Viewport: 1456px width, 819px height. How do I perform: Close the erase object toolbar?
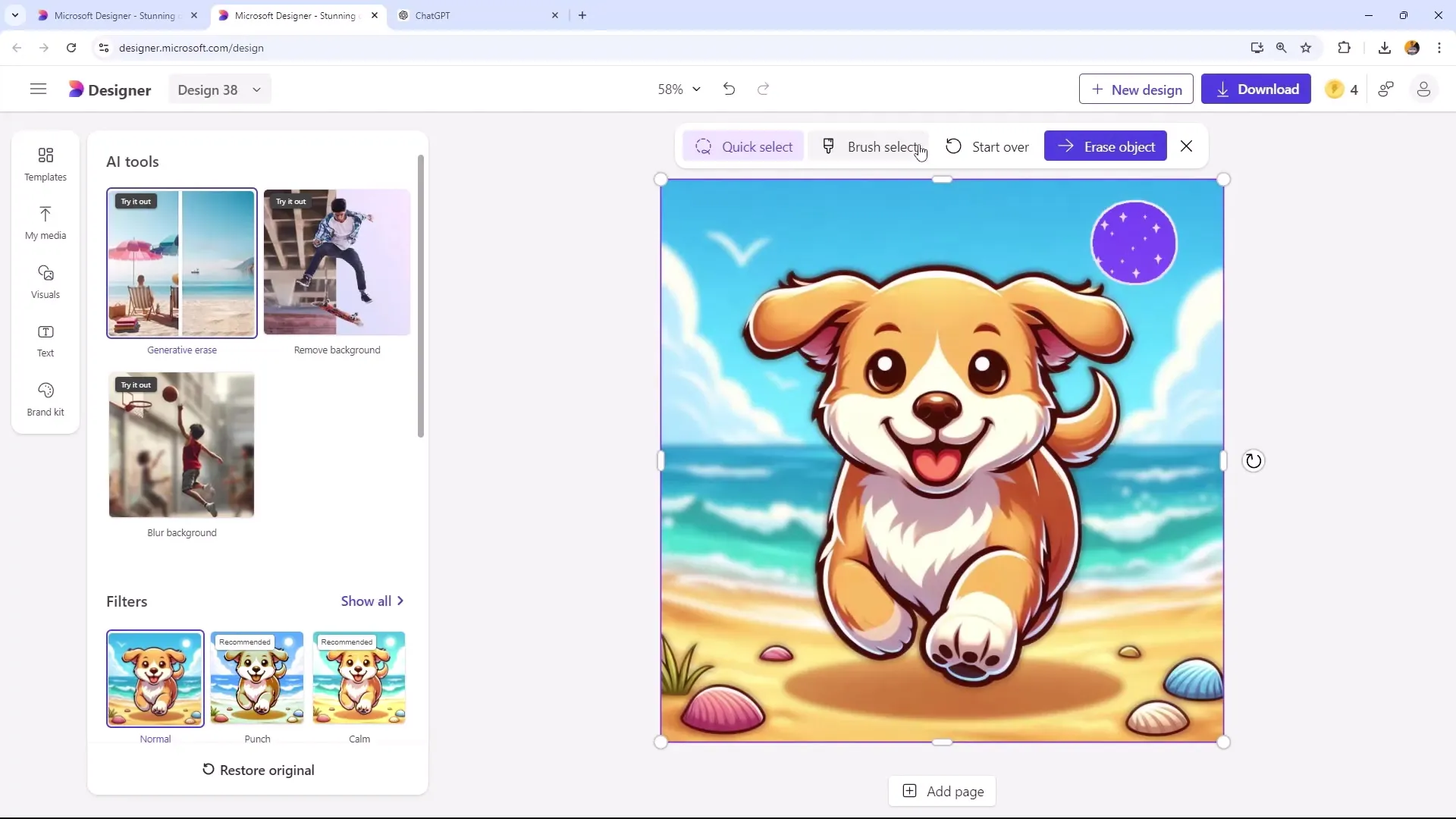point(1186,147)
